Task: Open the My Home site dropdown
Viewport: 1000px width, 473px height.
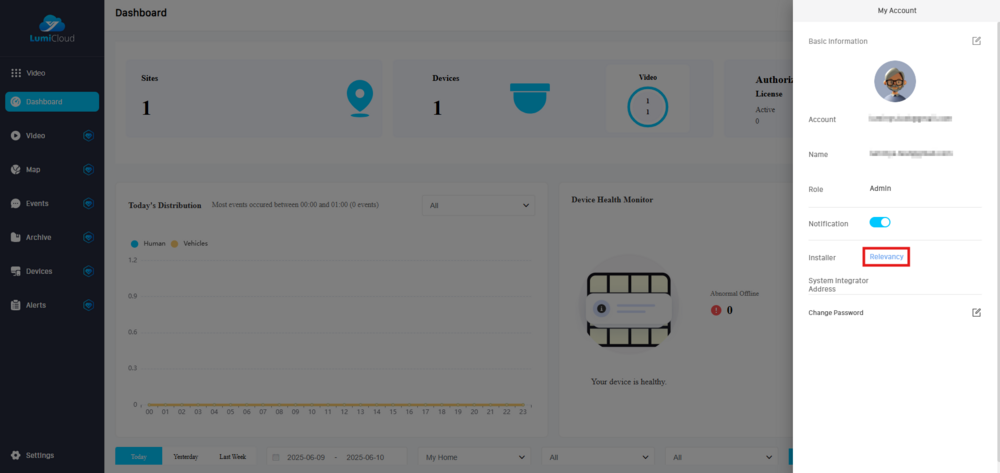Action: (x=474, y=457)
